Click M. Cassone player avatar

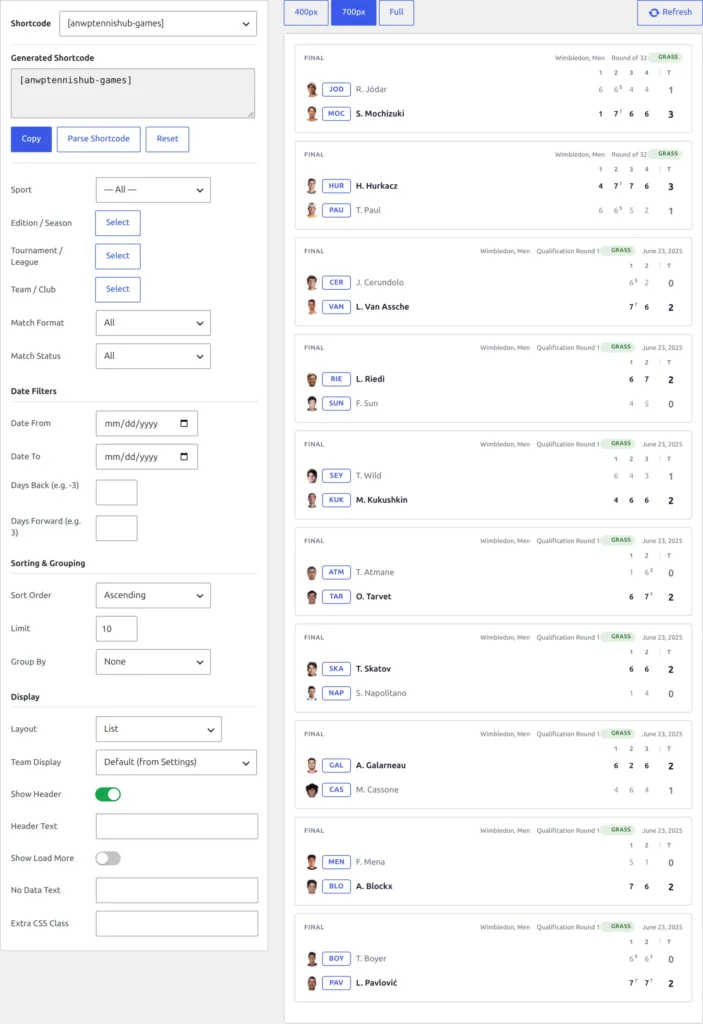tap(312, 790)
